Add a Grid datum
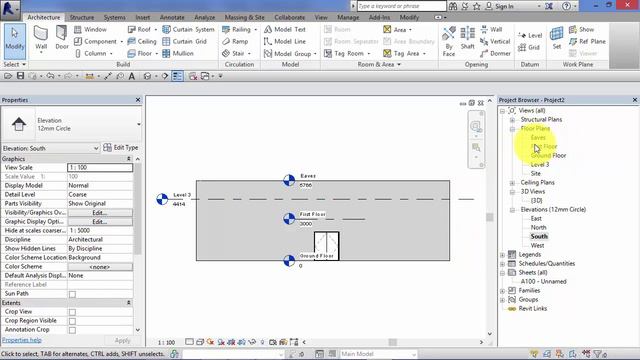 tap(529, 47)
